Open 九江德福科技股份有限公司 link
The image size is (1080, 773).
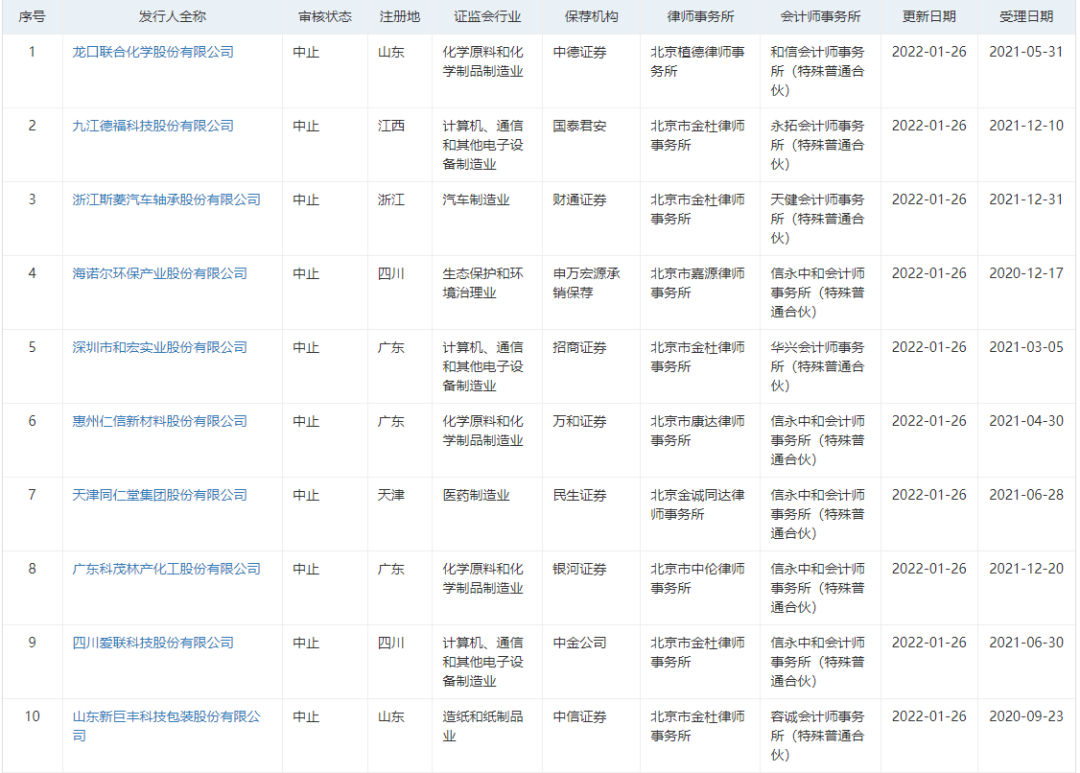tap(153, 126)
